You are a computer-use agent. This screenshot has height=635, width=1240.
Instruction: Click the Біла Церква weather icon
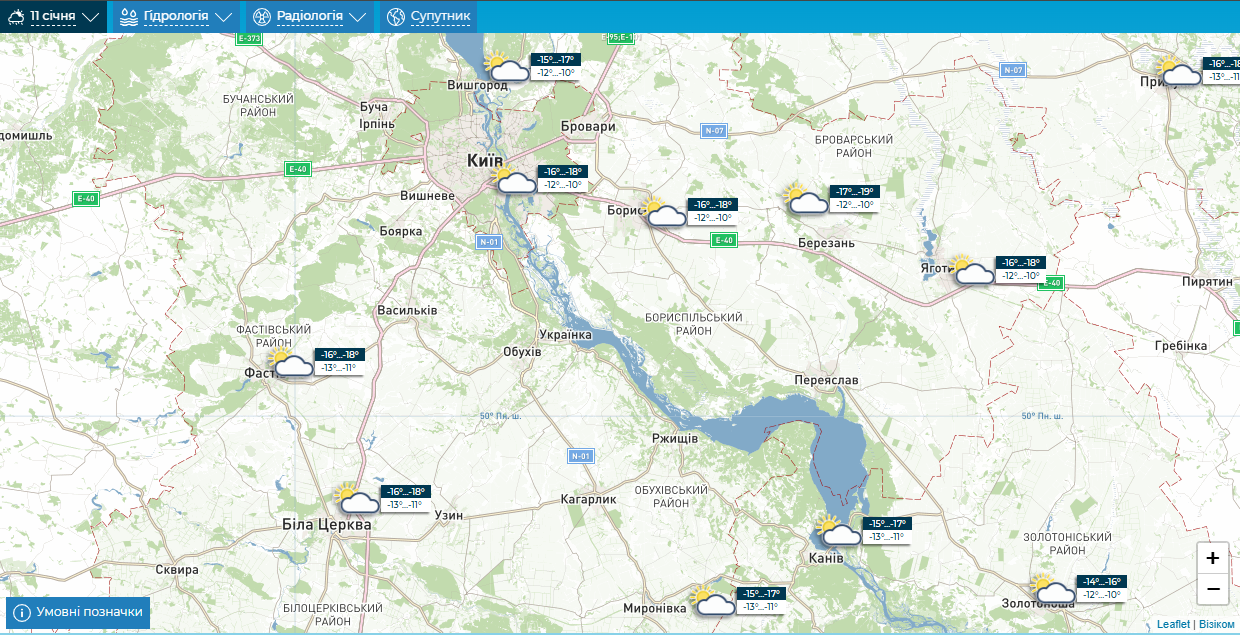pos(357,499)
